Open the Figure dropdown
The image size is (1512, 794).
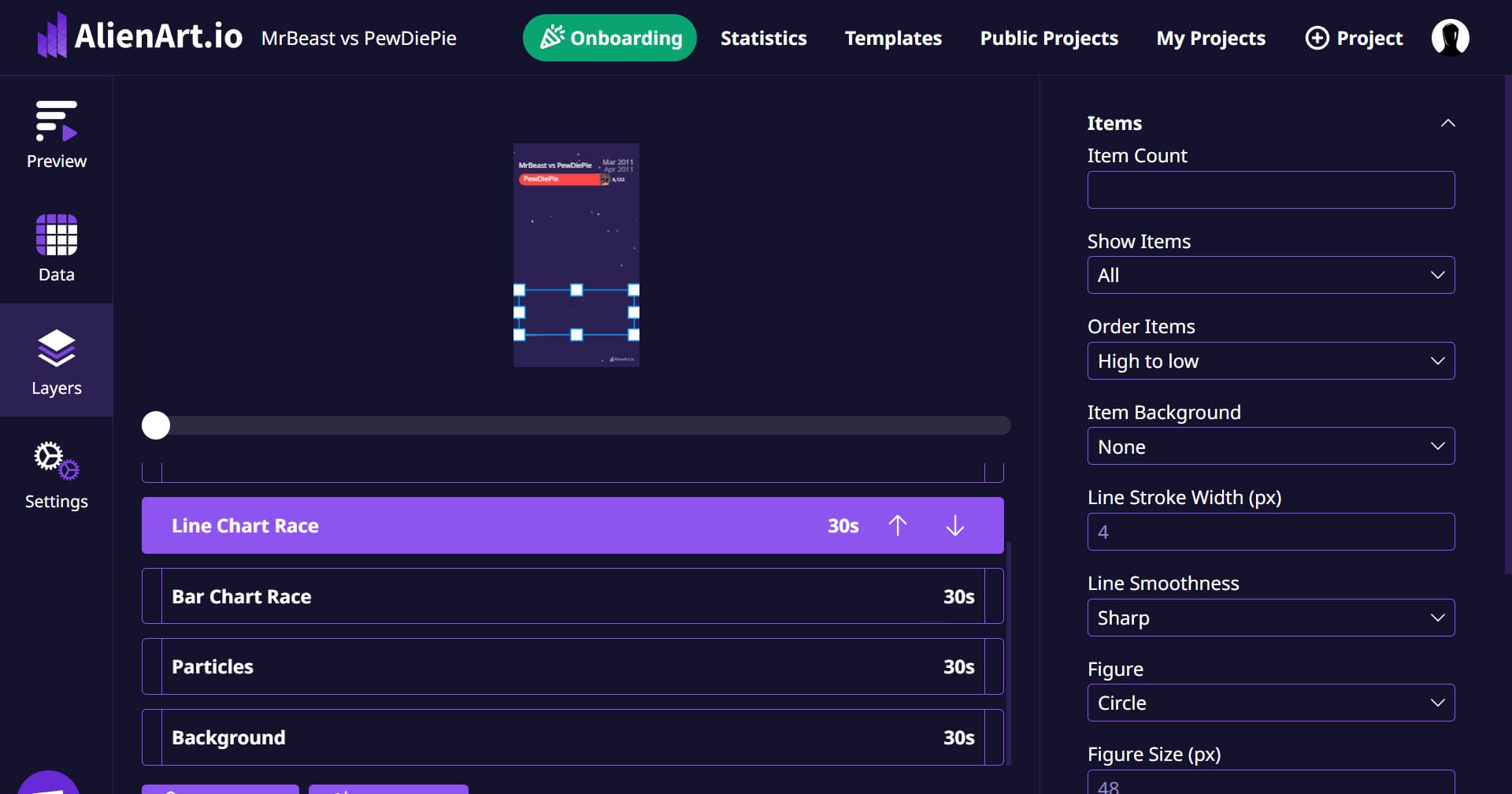coord(1271,703)
